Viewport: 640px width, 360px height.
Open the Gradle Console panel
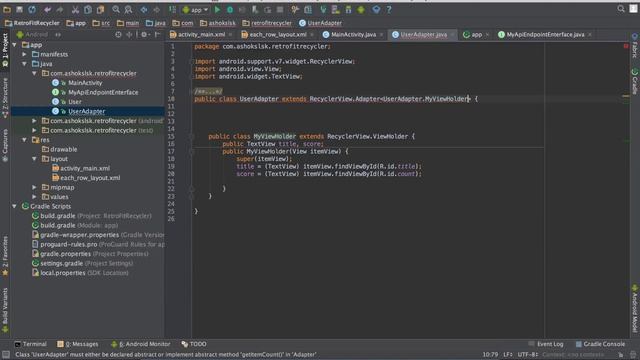600,344
